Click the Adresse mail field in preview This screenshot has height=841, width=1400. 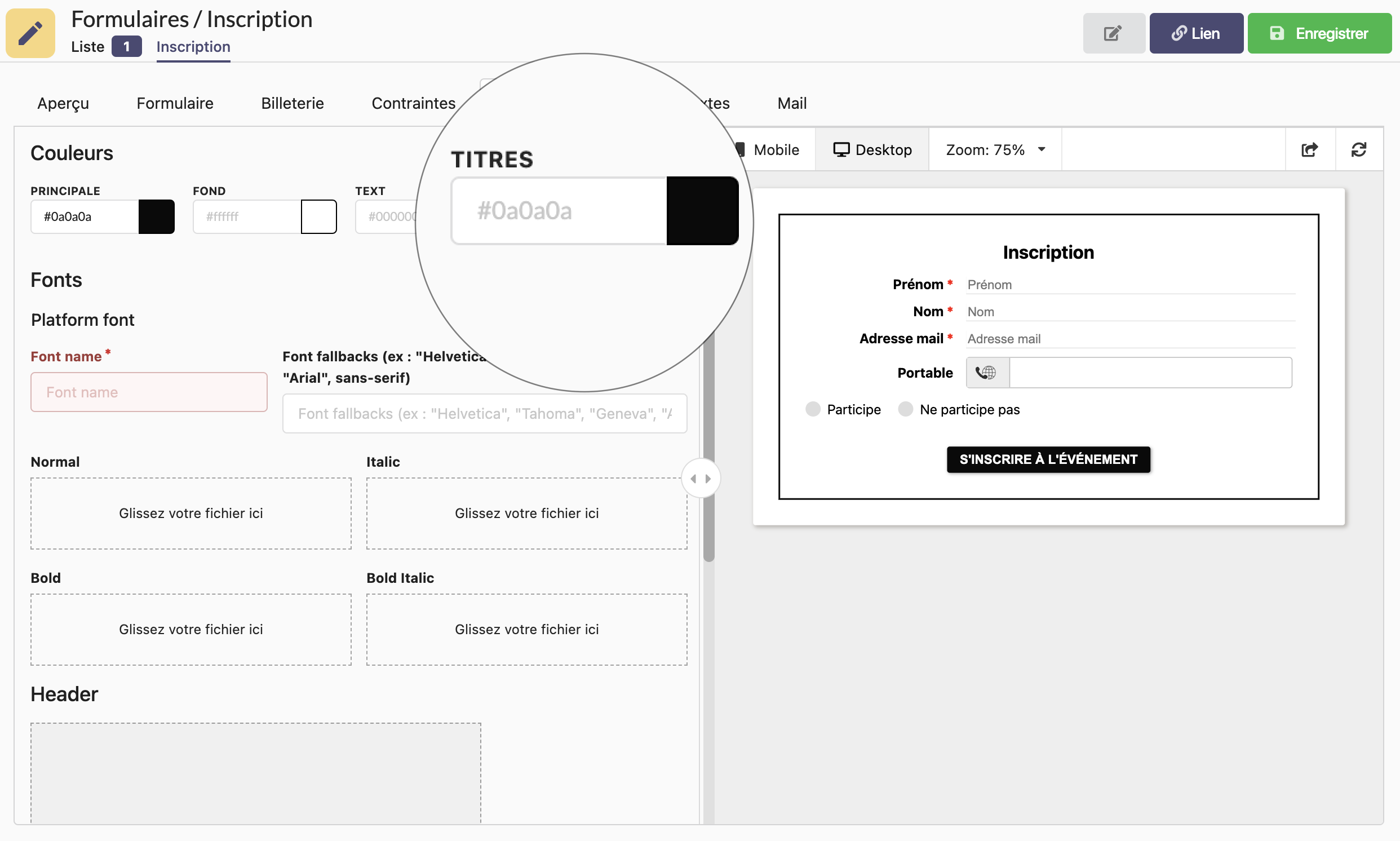point(1130,339)
